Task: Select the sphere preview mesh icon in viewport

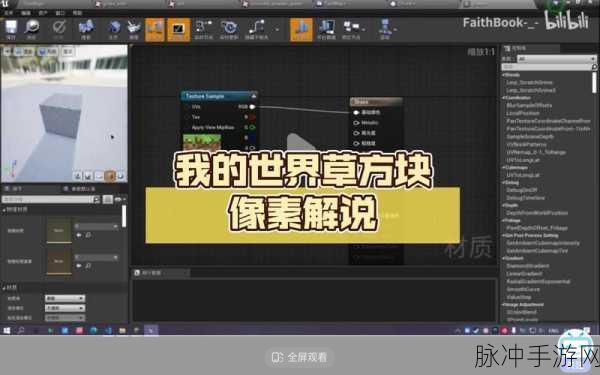Action: pos(88,176)
